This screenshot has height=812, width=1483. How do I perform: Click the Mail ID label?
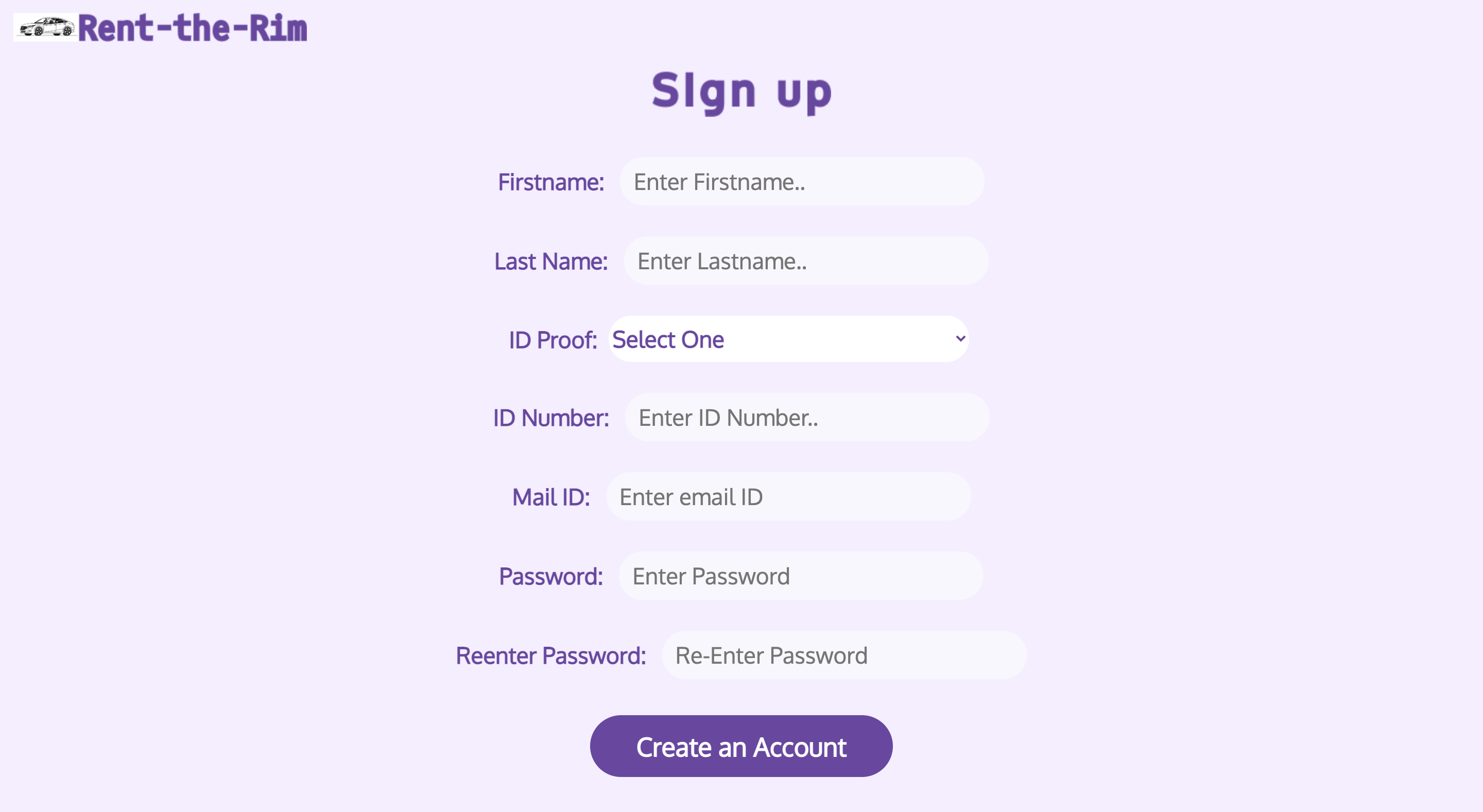[x=551, y=497]
